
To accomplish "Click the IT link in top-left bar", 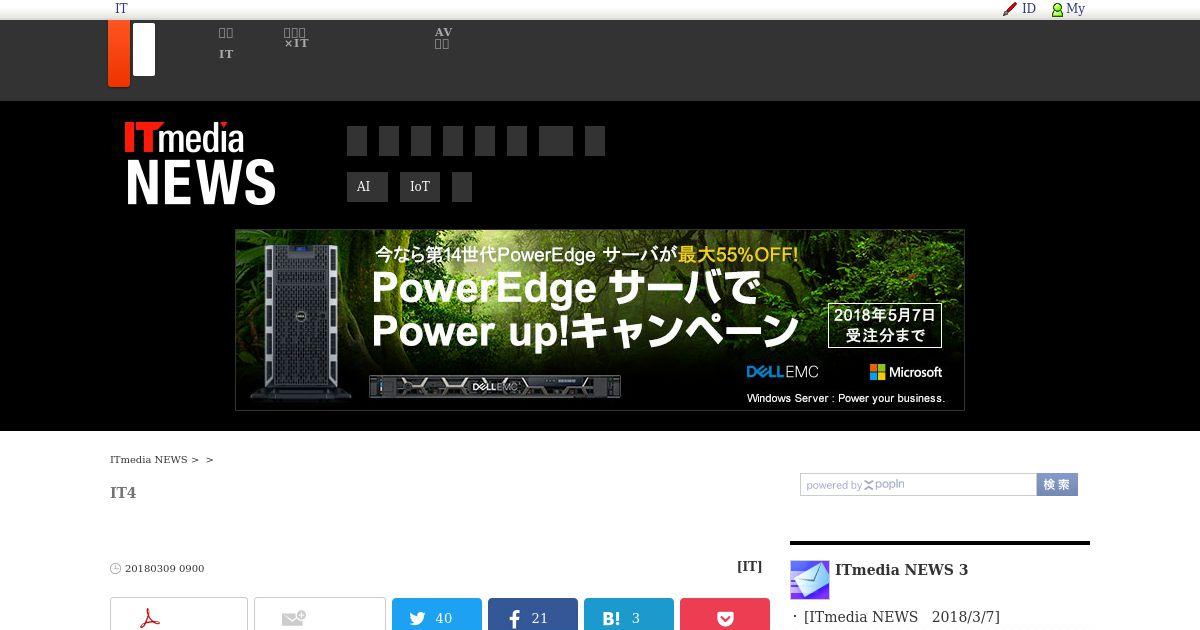I will [121, 9].
